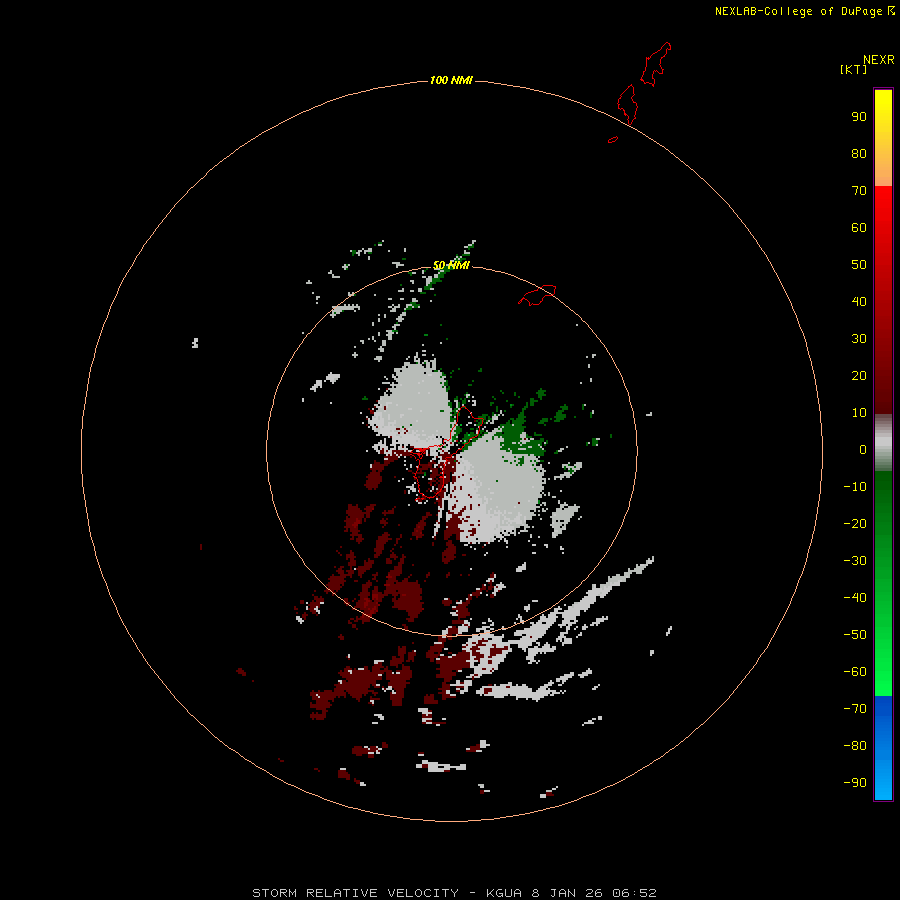Image resolution: width=900 pixels, height=900 pixels.
Task: Click the -30 knot scale label
Action: 855,561
